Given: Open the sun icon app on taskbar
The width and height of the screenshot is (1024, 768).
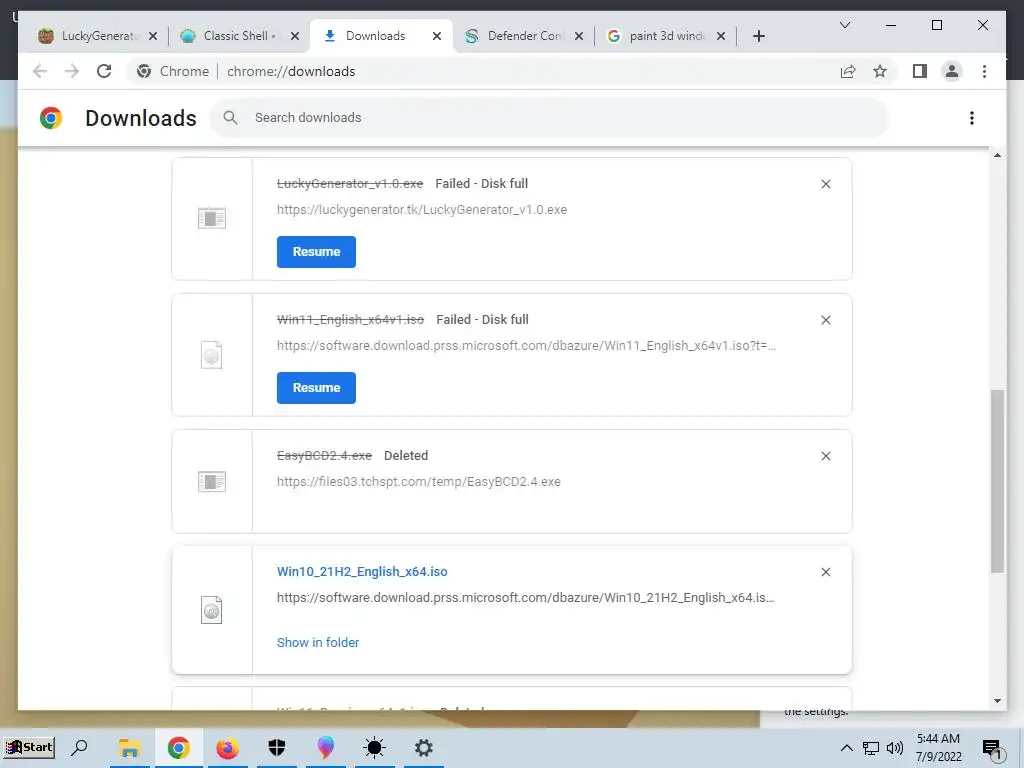Looking at the screenshot, I should [374, 748].
